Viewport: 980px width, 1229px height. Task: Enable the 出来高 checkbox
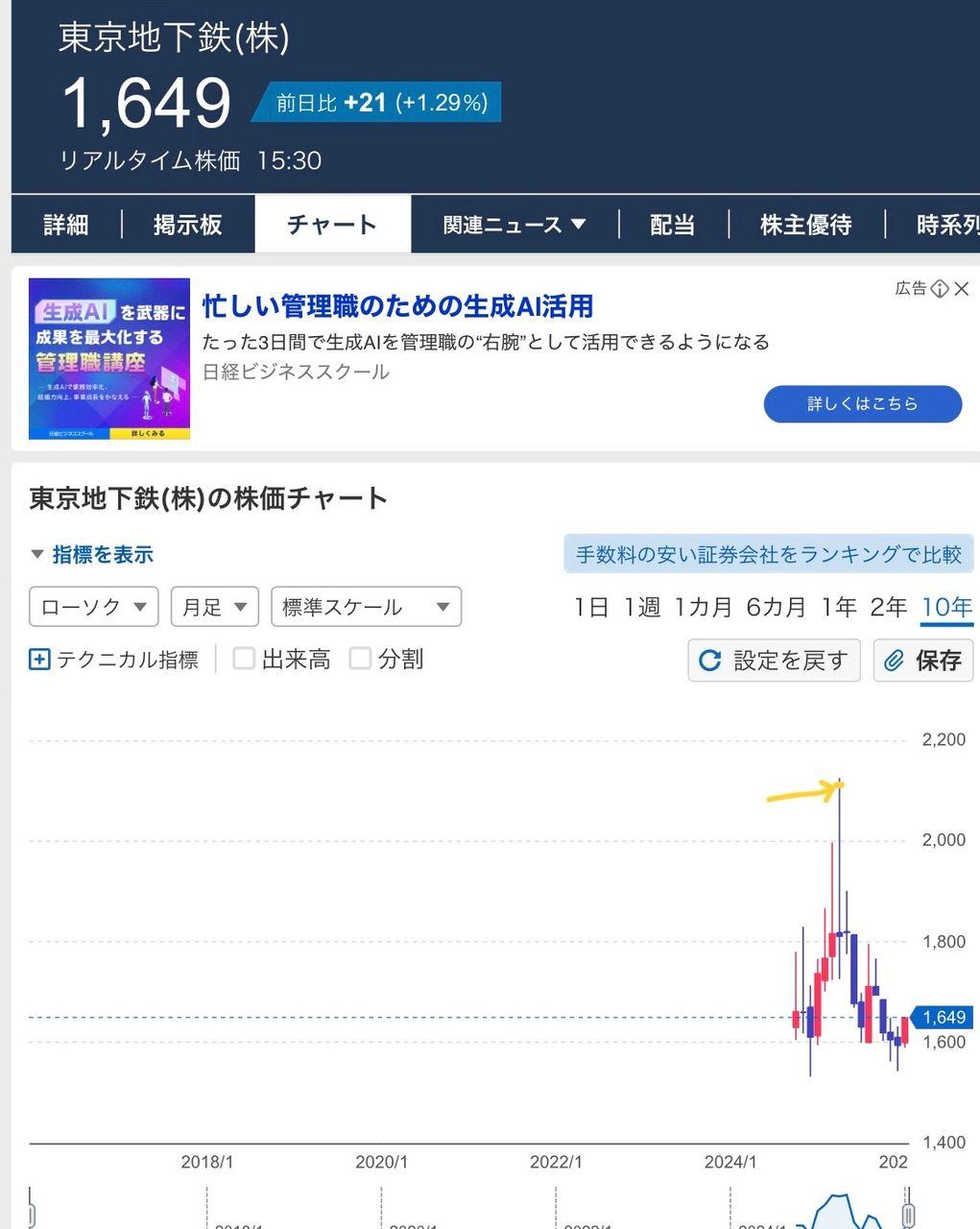click(245, 659)
